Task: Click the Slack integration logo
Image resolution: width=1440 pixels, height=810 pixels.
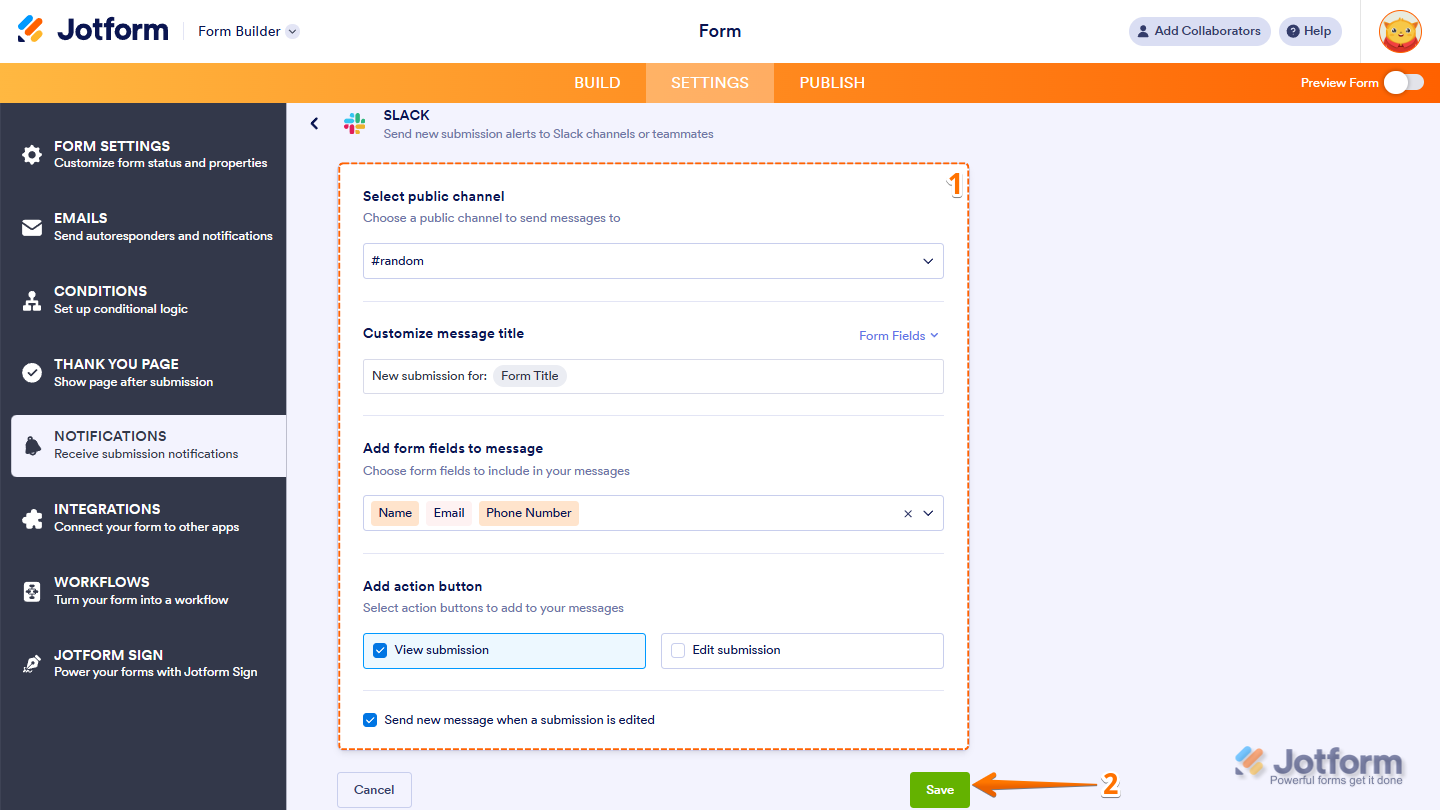Action: [354, 123]
